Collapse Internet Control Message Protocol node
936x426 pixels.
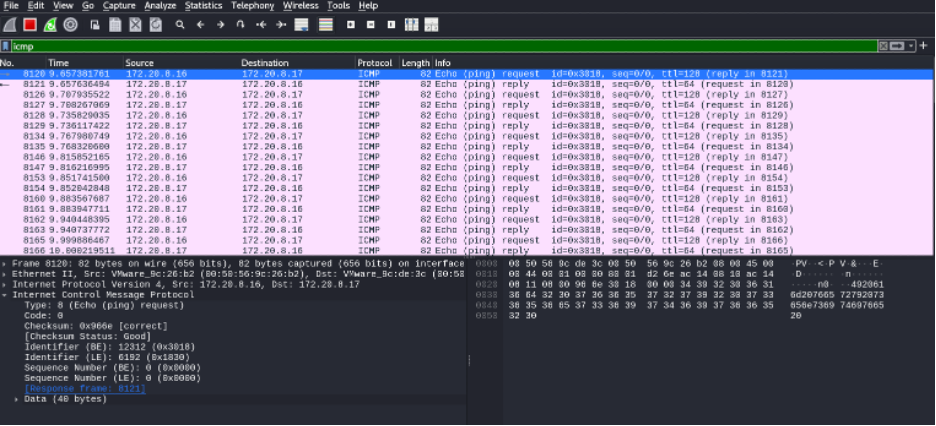click(4, 295)
